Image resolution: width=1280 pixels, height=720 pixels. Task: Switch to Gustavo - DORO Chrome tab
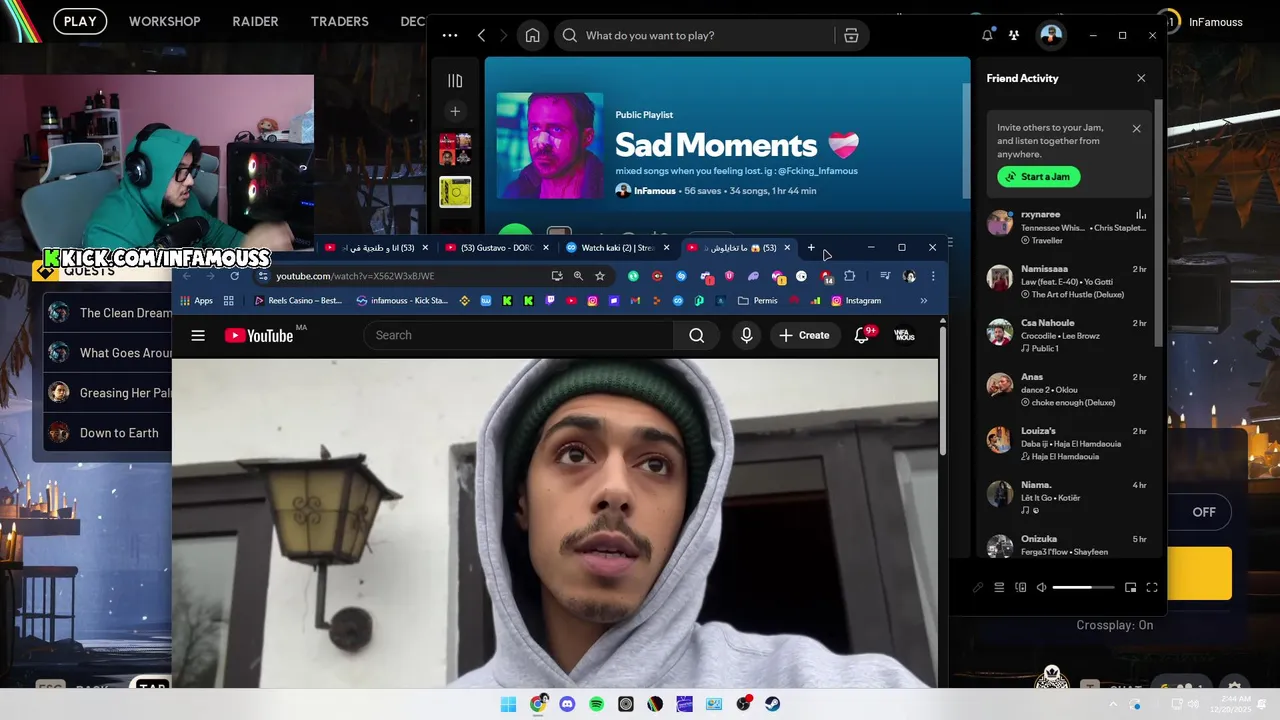[x=496, y=248]
